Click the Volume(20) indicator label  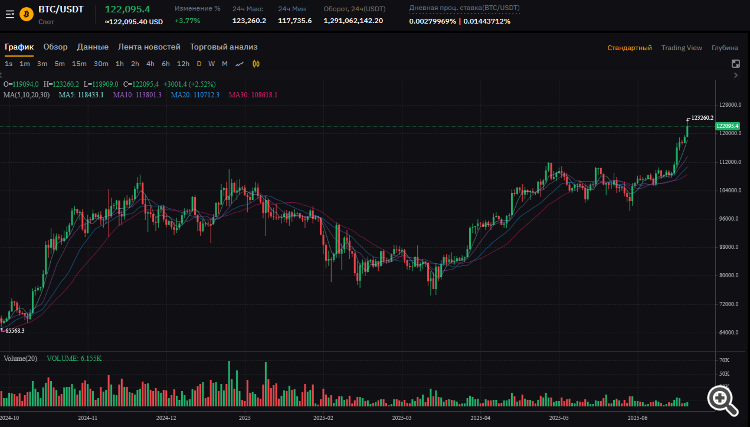click(x=20, y=358)
